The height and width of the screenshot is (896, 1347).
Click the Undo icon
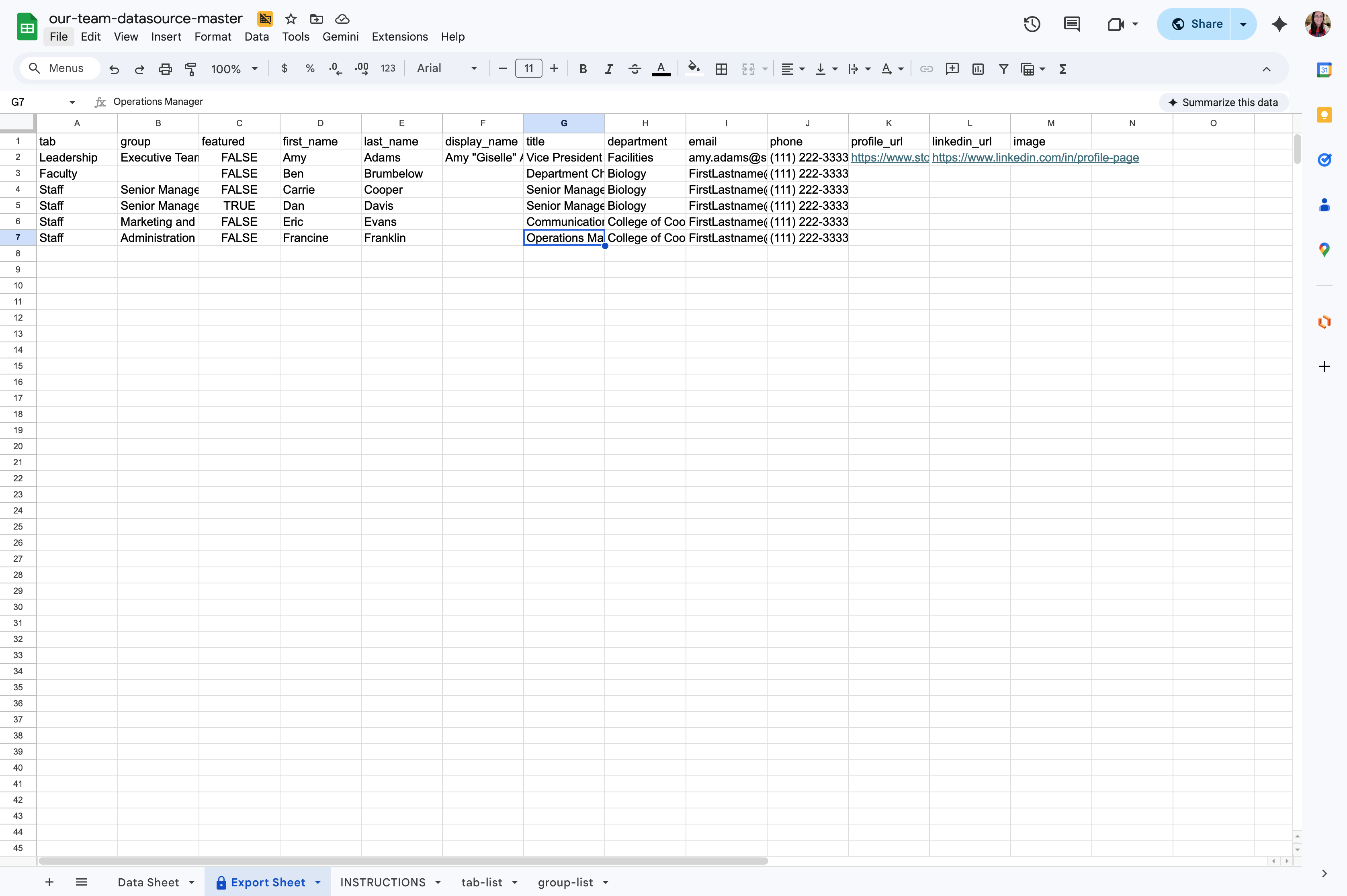114,69
